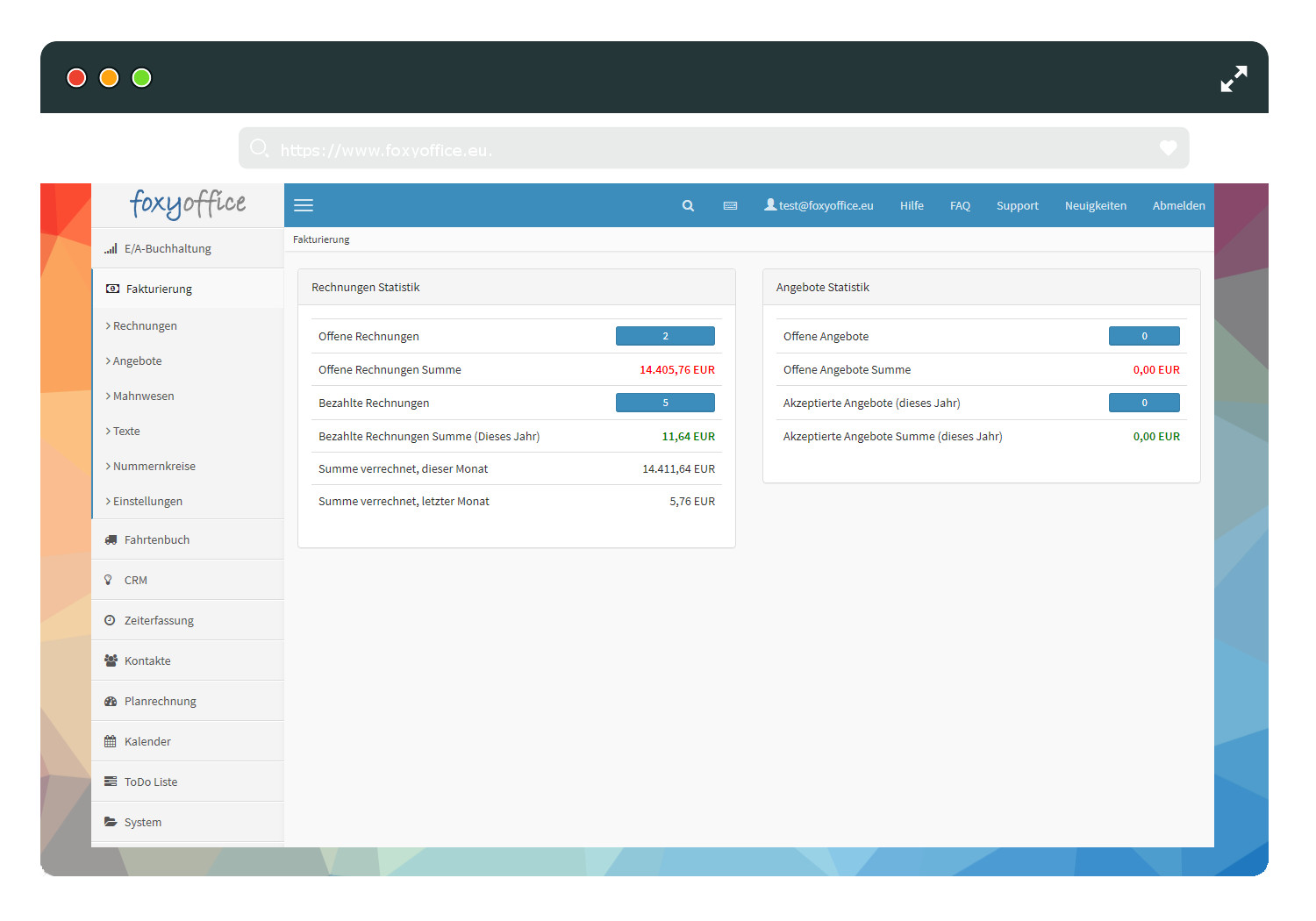Open the Support link in header

(x=1017, y=206)
